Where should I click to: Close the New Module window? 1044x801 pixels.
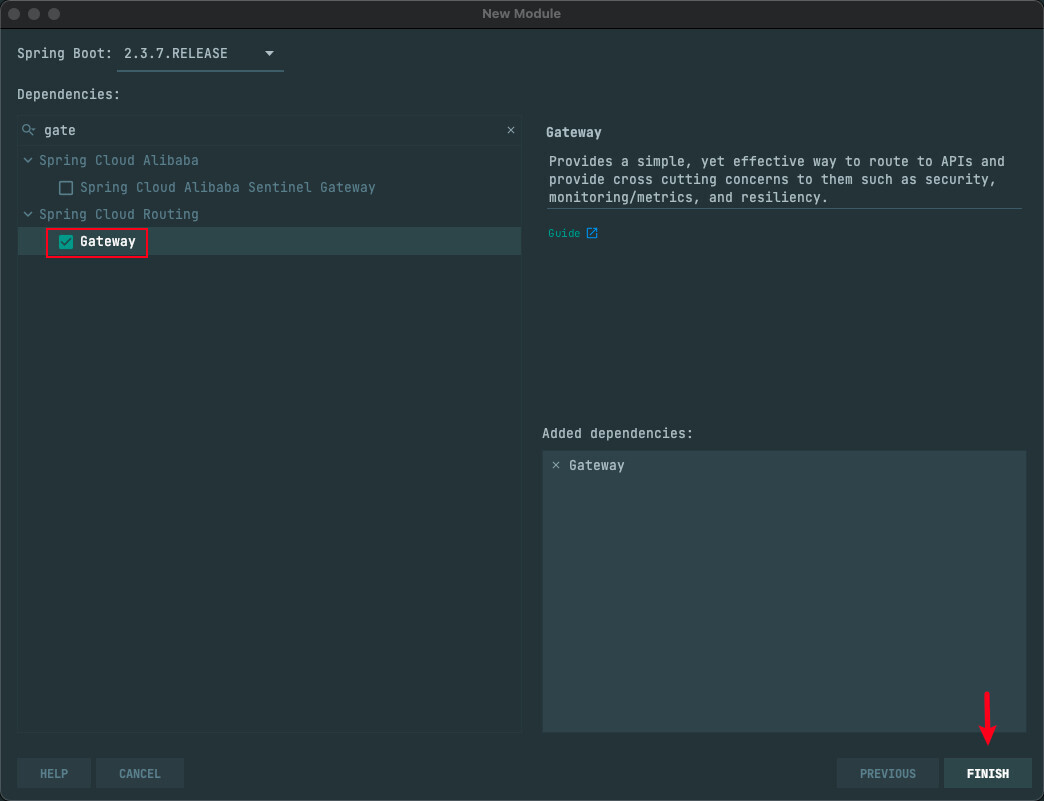(x=14, y=14)
